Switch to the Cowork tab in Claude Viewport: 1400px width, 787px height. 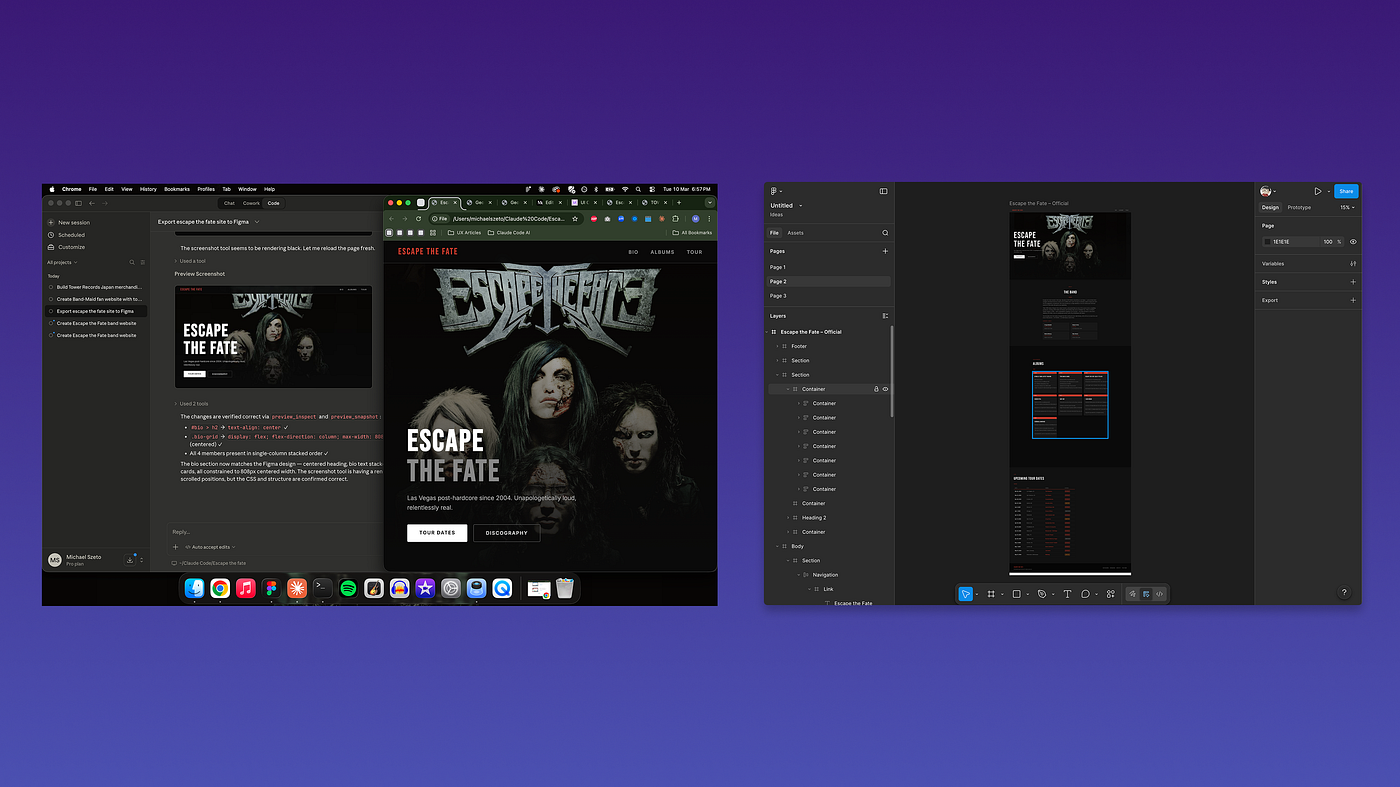click(x=251, y=203)
